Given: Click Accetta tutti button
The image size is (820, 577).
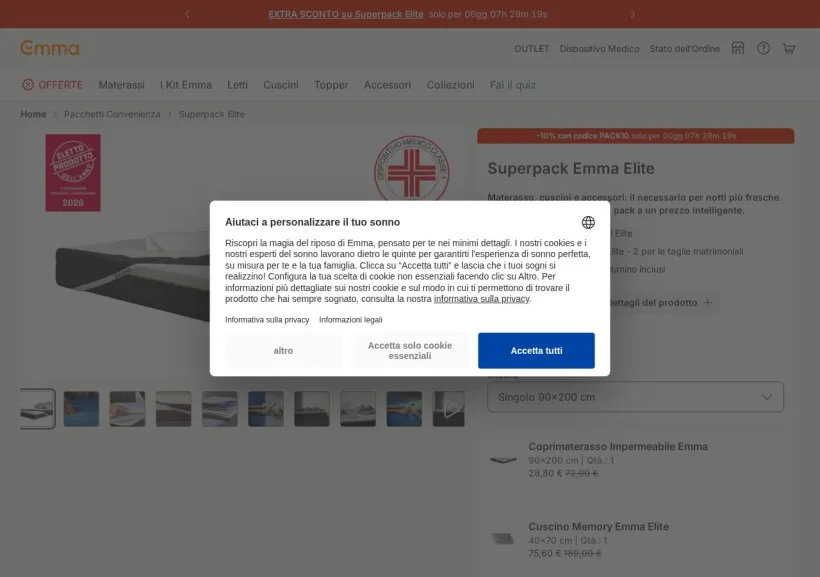Looking at the screenshot, I should [536, 350].
